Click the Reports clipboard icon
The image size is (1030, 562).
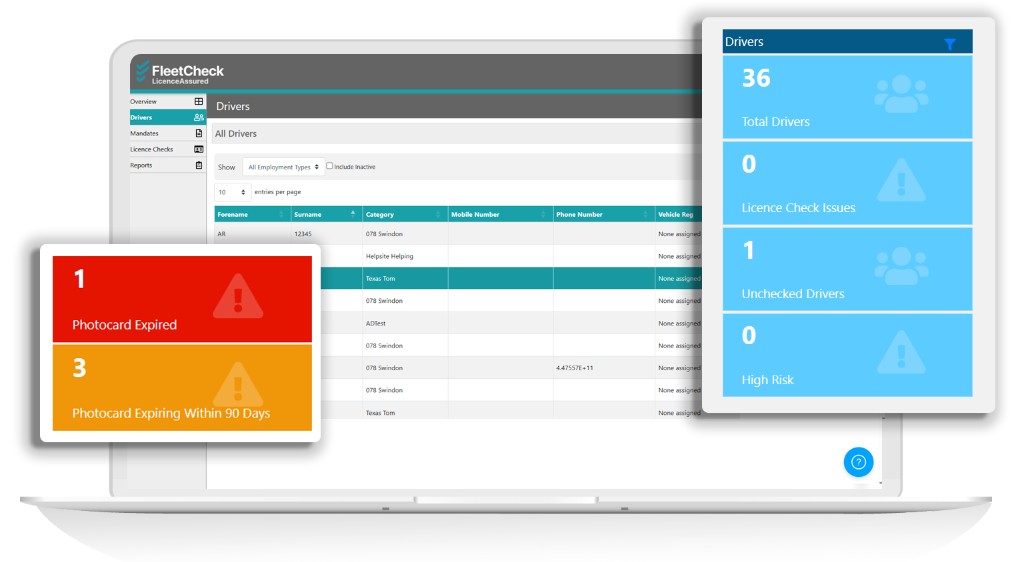[198, 165]
